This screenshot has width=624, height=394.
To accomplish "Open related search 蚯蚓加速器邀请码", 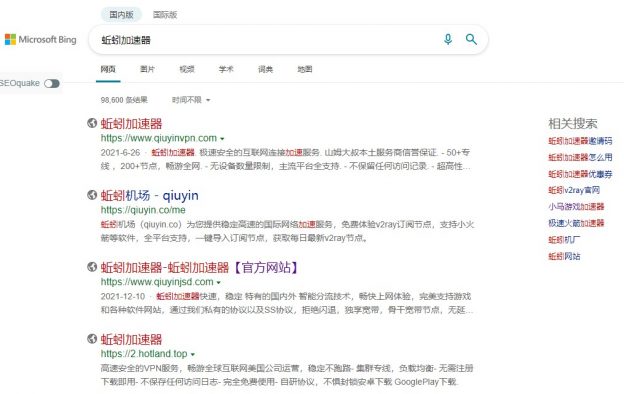I will (x=580, y=141).
